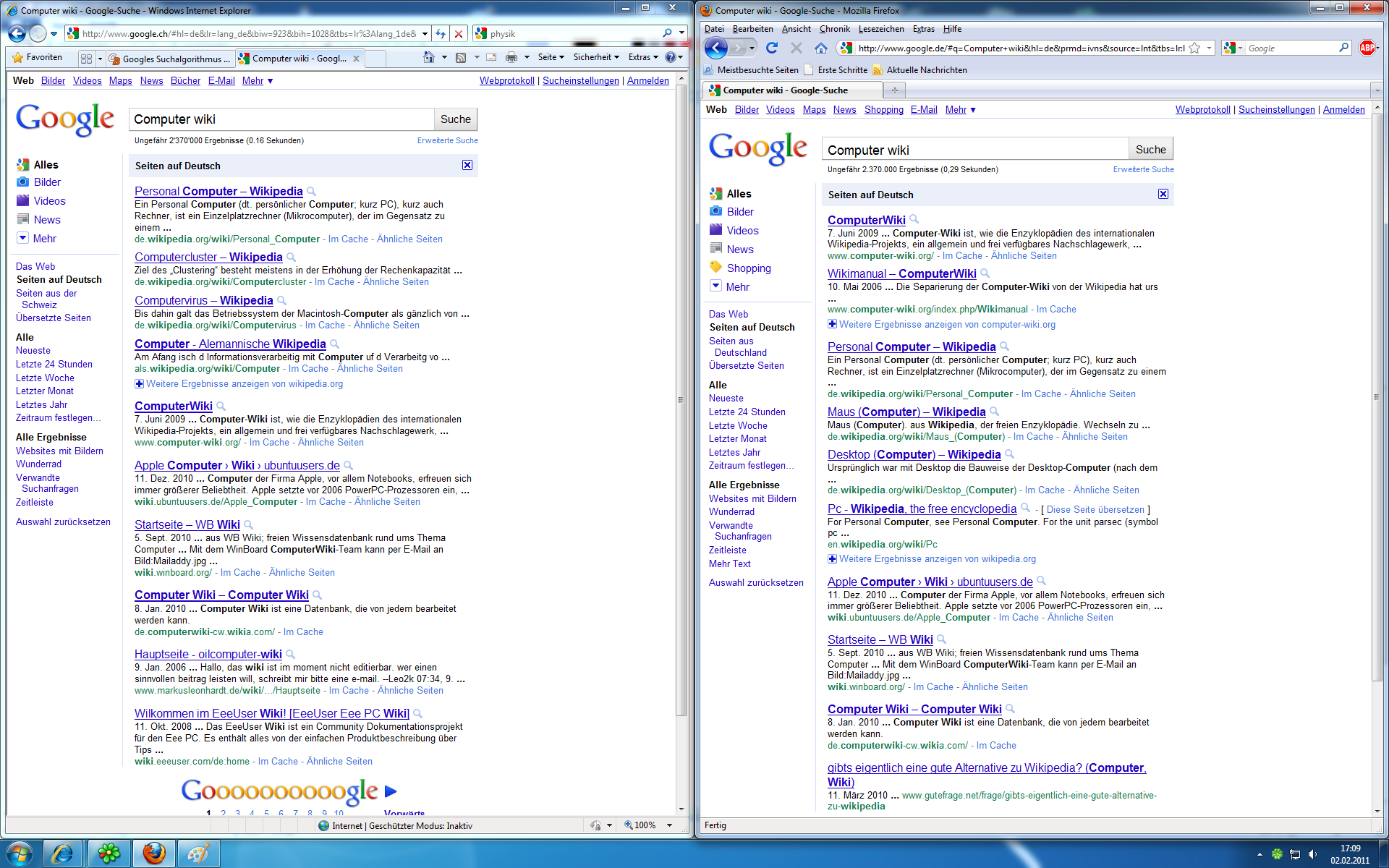Screen dimensions: 1389x868
Task: Click the Firefox reload button
Action: [x=772, y=48]
